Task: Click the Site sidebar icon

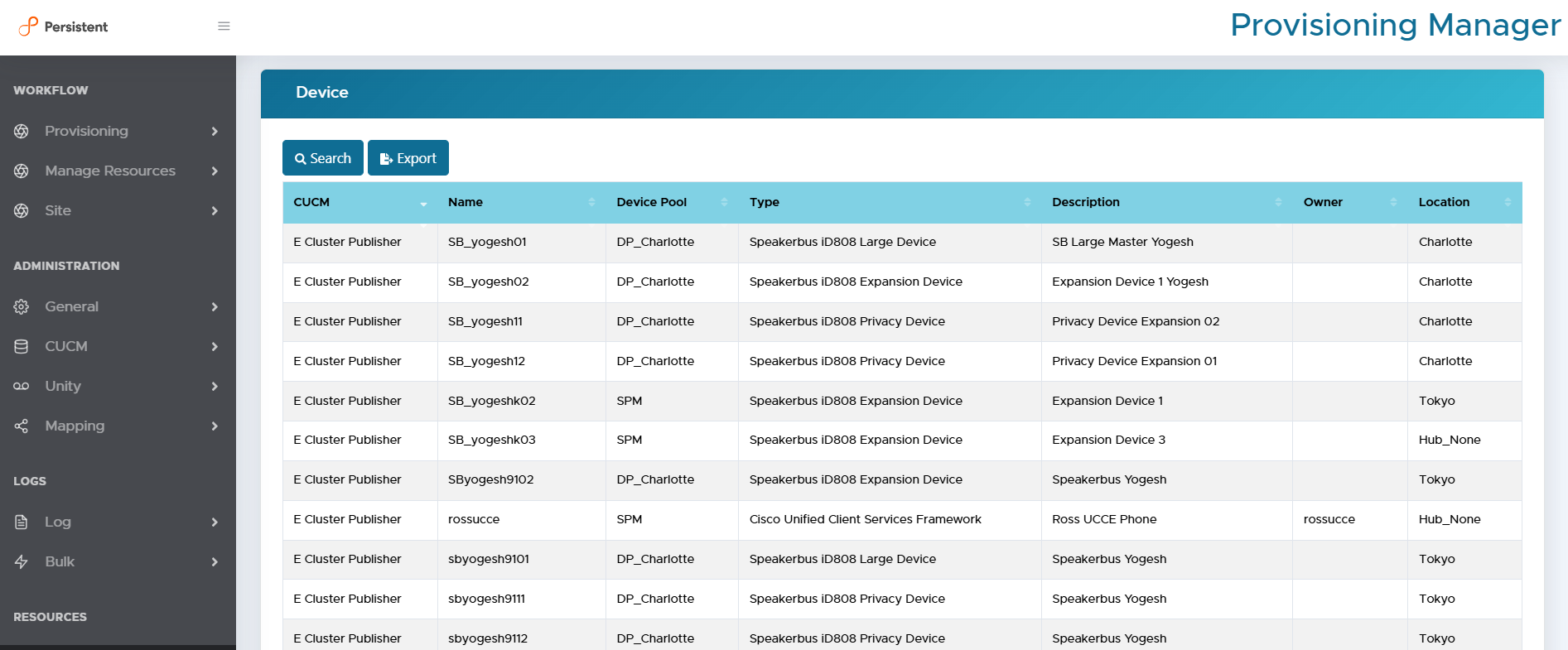Action: (x=22, y=210)
